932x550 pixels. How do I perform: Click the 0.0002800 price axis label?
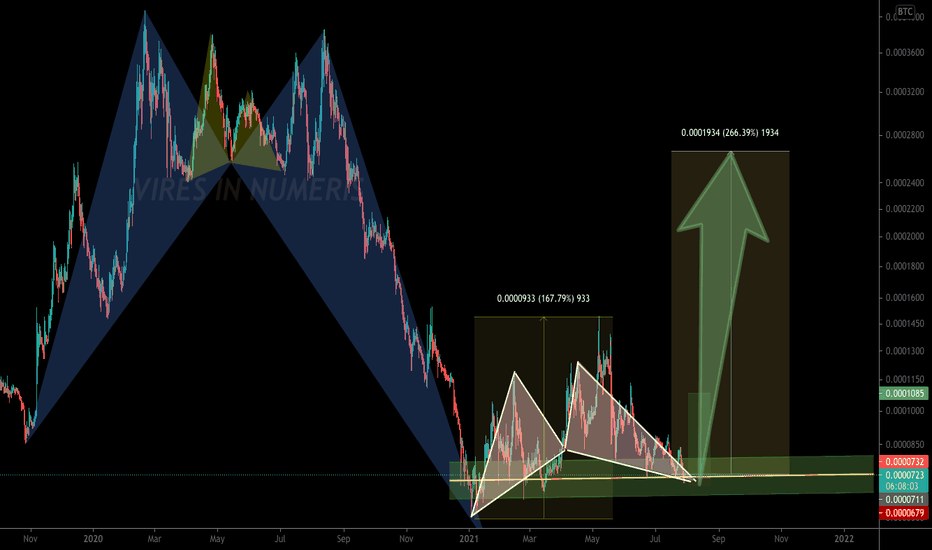[905, 135]
